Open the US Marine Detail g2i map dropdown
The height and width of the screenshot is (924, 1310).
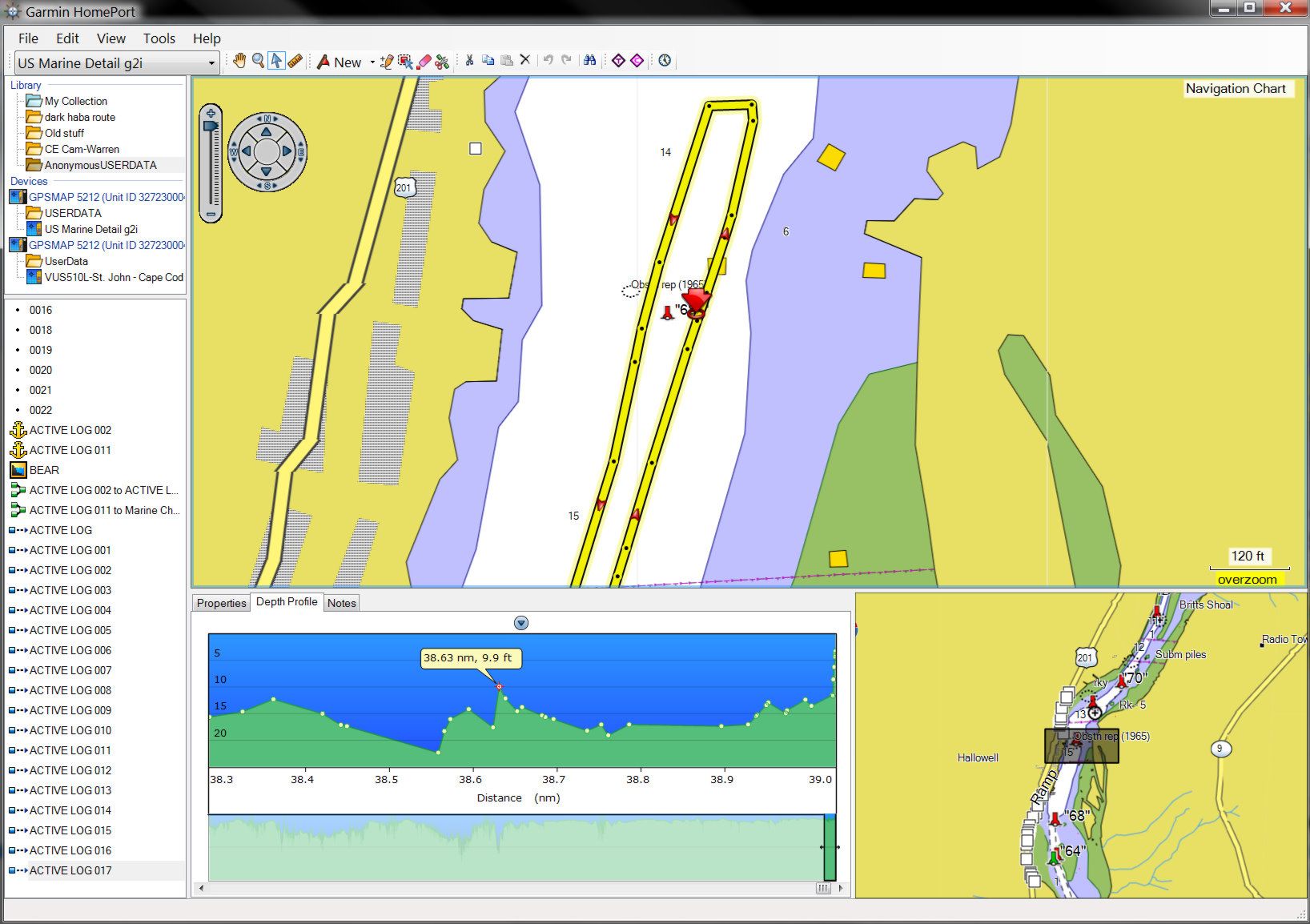tap(116, 62)
